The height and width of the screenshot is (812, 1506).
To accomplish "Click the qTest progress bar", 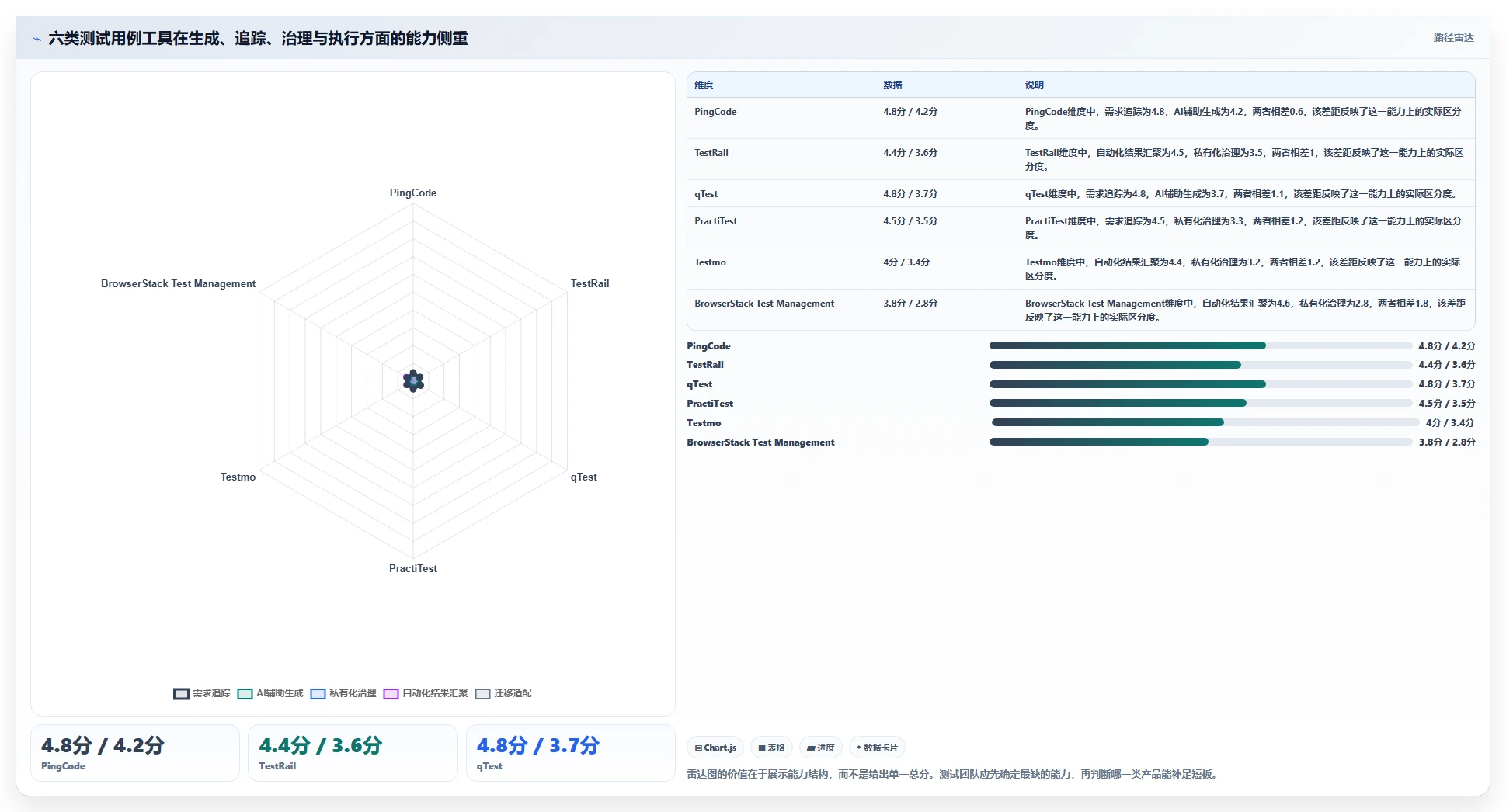I will [1200, 384].
